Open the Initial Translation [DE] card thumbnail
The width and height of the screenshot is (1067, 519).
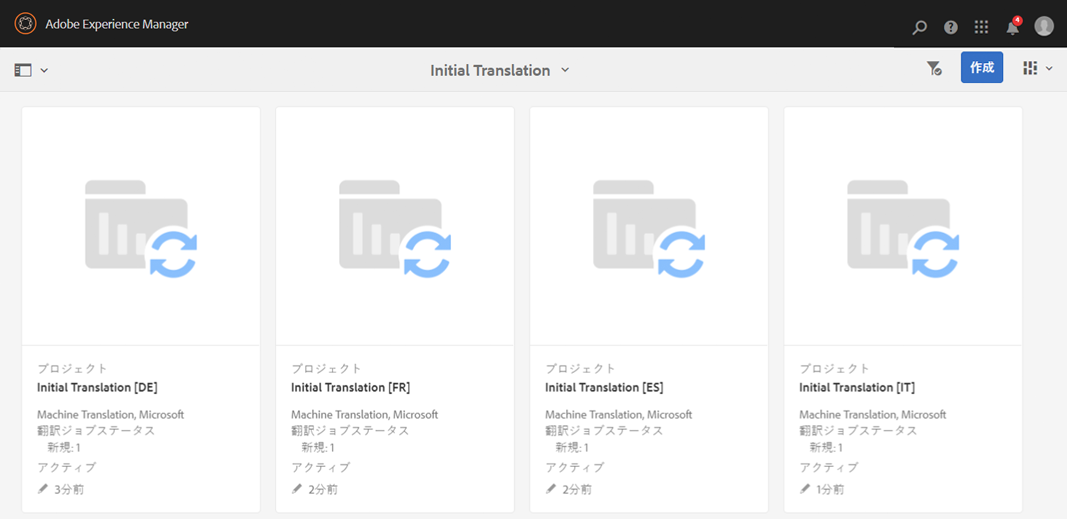point(141,227)
